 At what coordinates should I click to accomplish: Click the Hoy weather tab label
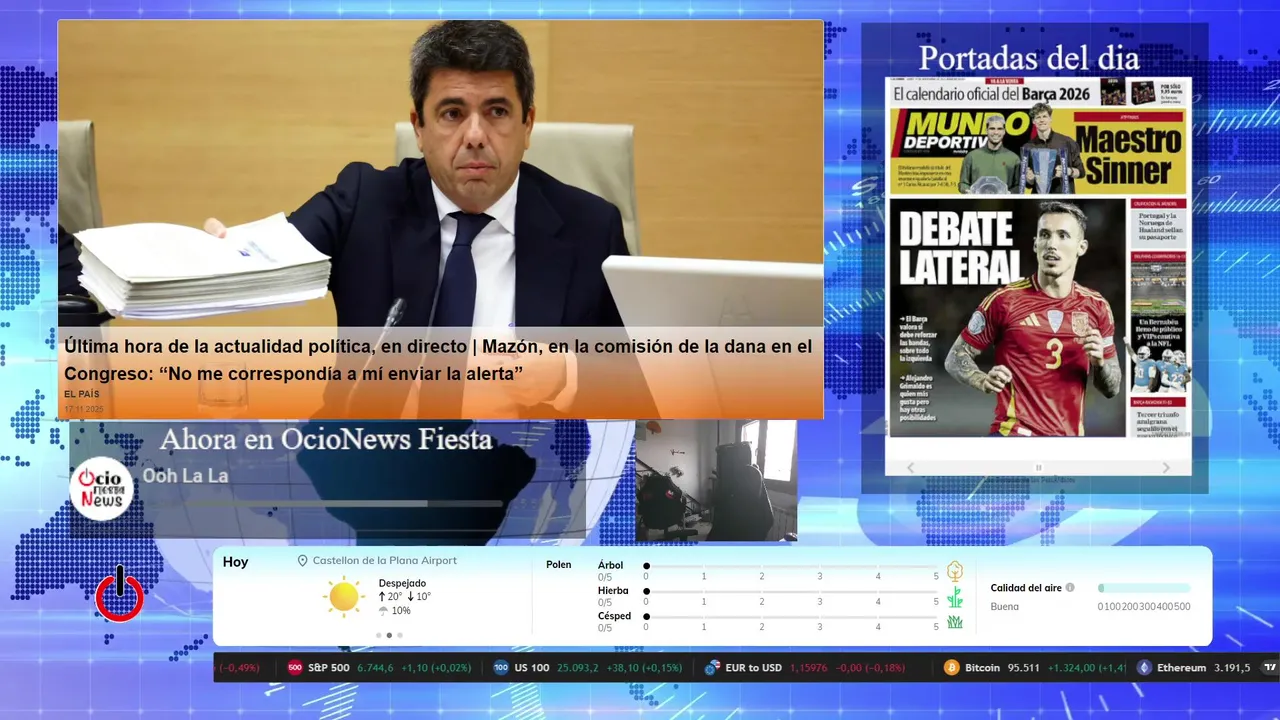[x=236, y=562]
